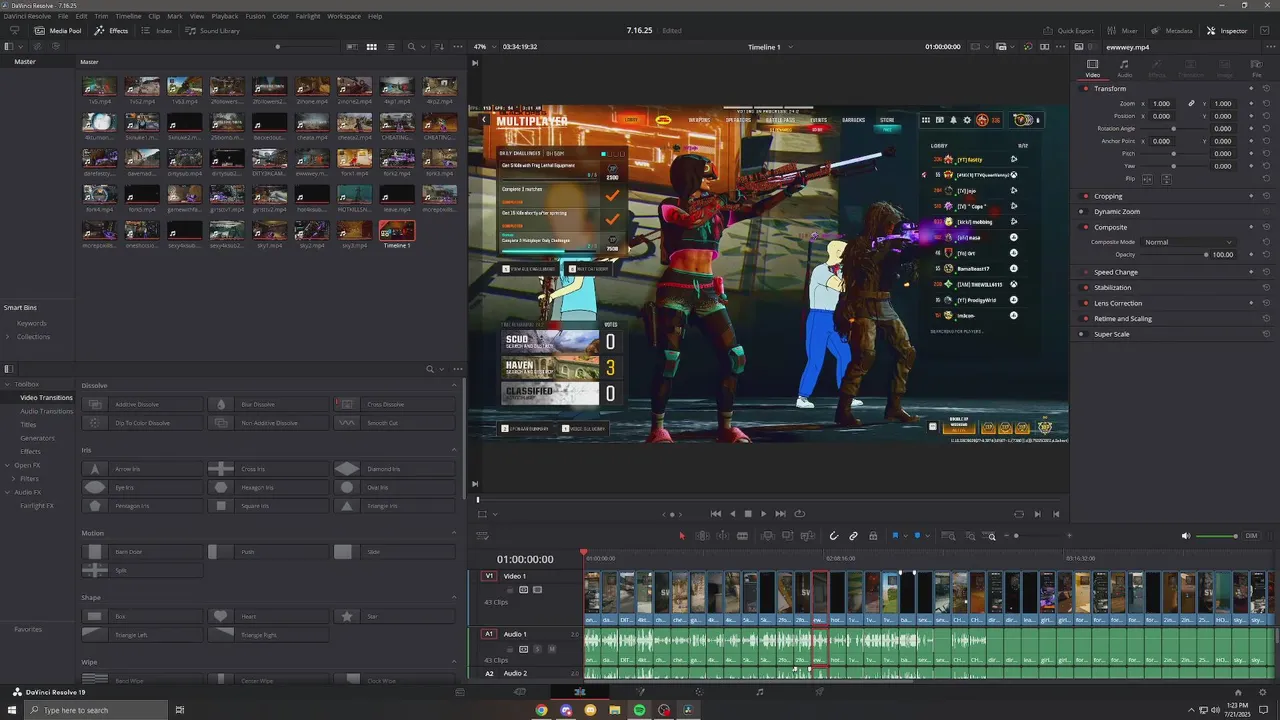This screenshot has width=1280, height=720.
Task: Click the timeline Detail Zoom icon
Action: 969,536
